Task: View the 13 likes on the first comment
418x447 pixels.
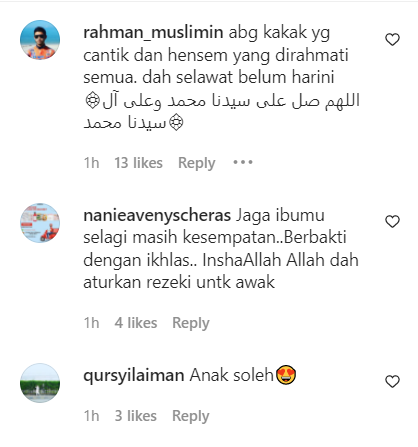Action: click(x=138, y=163)
